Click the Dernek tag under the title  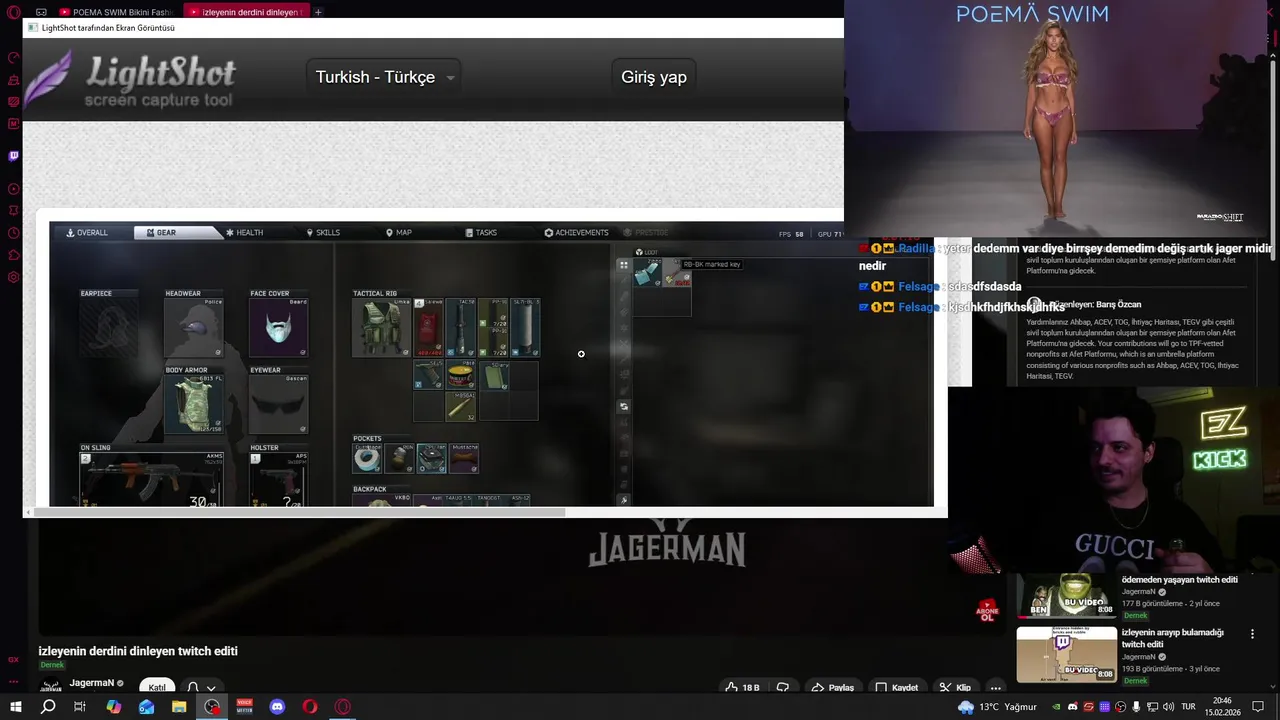[x=52, y=665]
